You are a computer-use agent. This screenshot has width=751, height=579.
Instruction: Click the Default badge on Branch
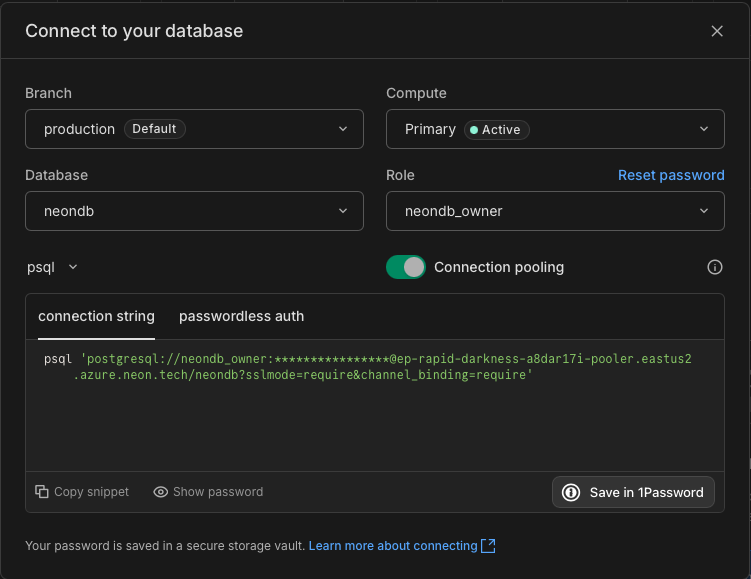(x=154, y=129)
